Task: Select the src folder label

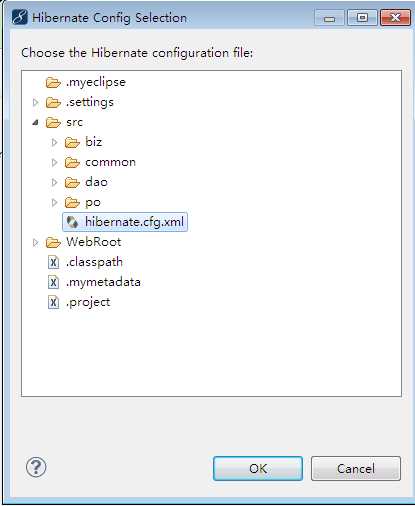Action: point(74,122)
